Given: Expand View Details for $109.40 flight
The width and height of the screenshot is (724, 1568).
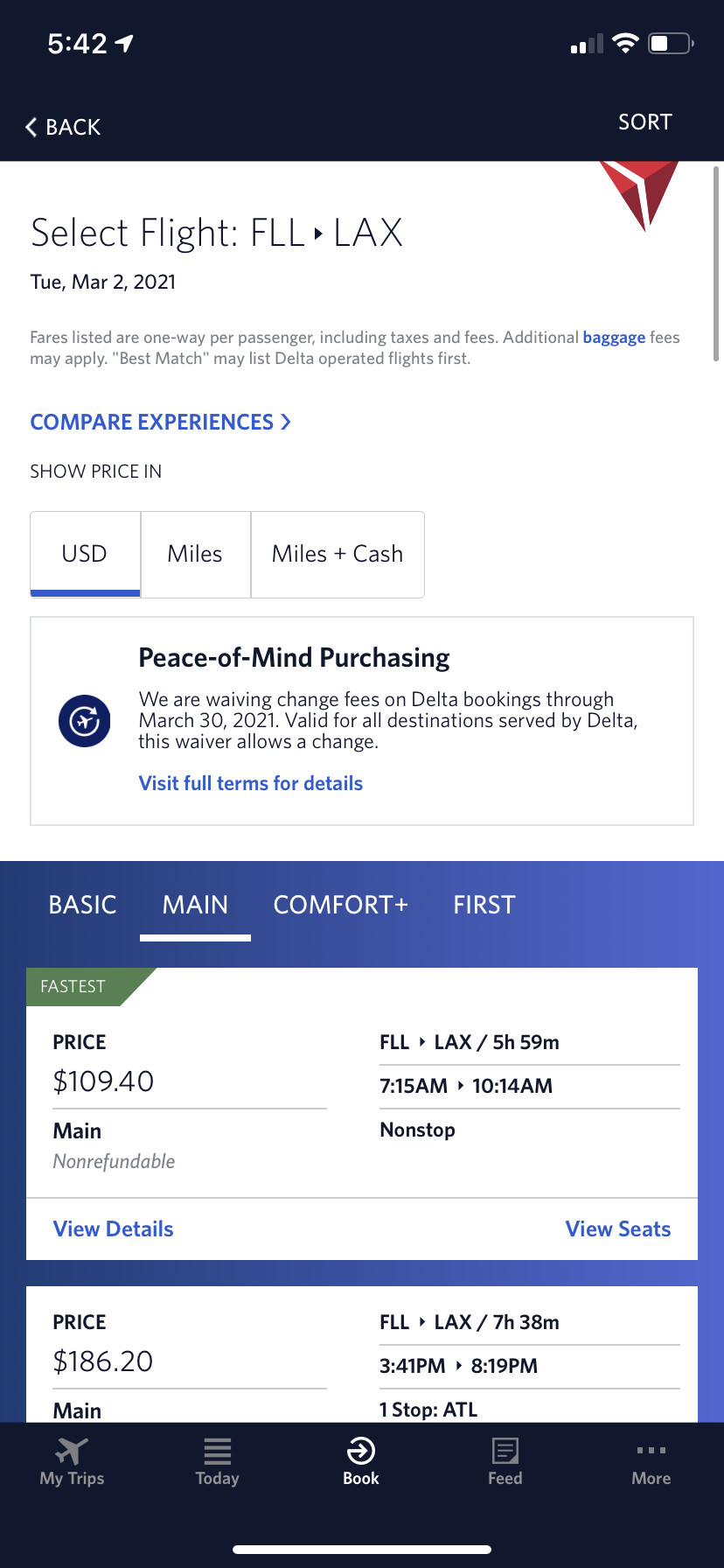Looking at the screenshot, I should click(x=114, y=1228).
